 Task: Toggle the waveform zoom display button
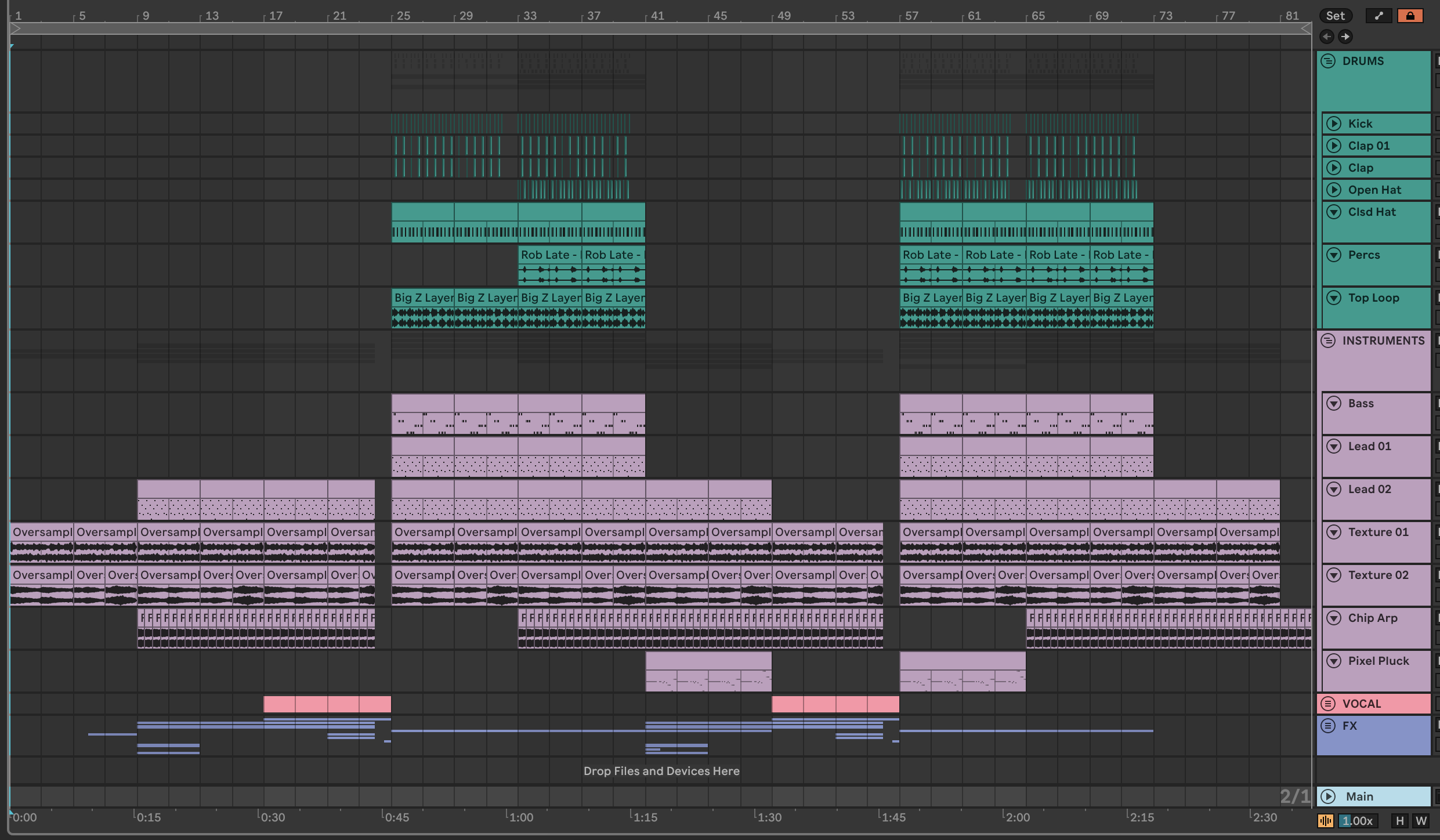coord(1326,821)
